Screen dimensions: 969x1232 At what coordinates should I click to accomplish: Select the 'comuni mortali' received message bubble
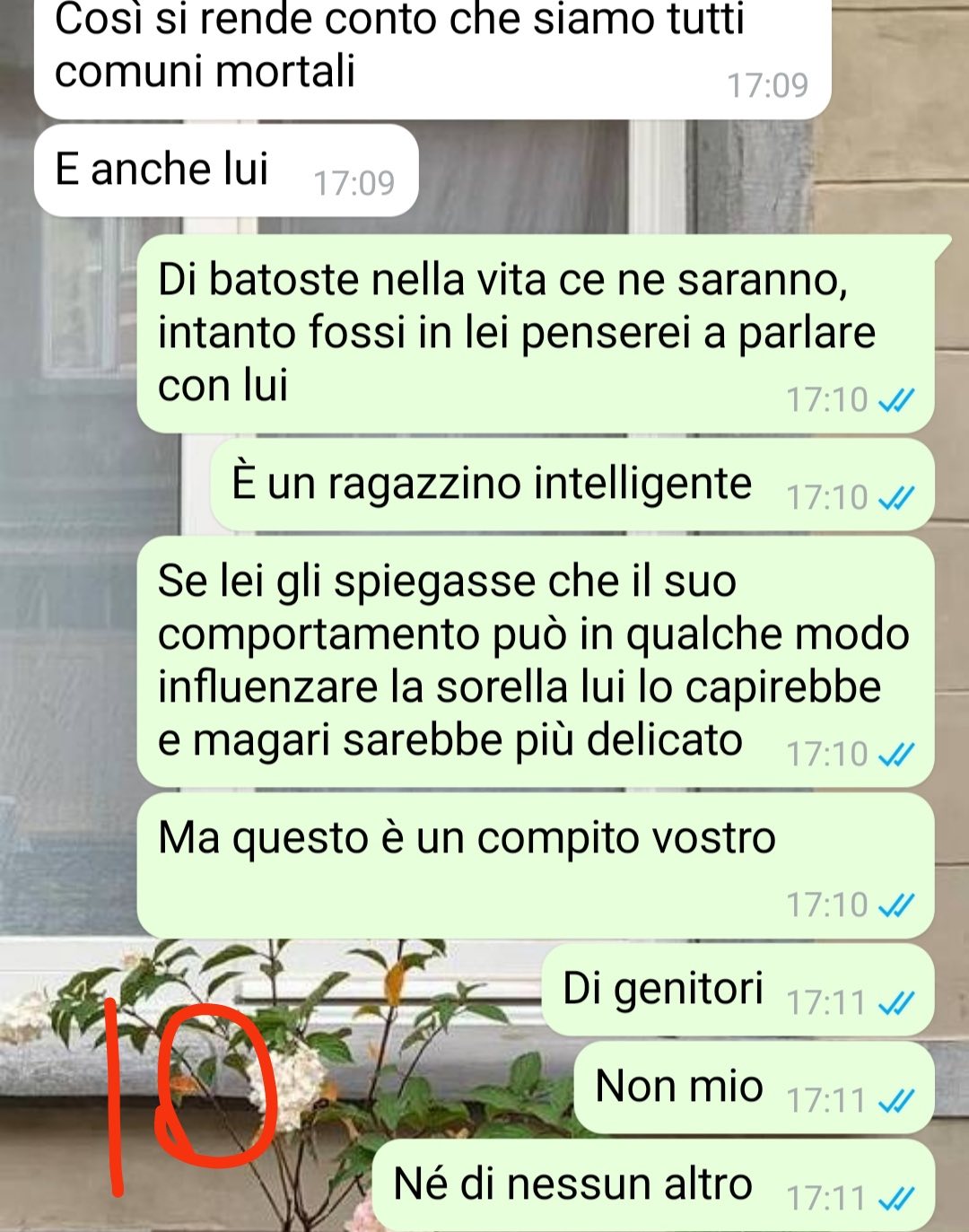[x=432, y=56]
